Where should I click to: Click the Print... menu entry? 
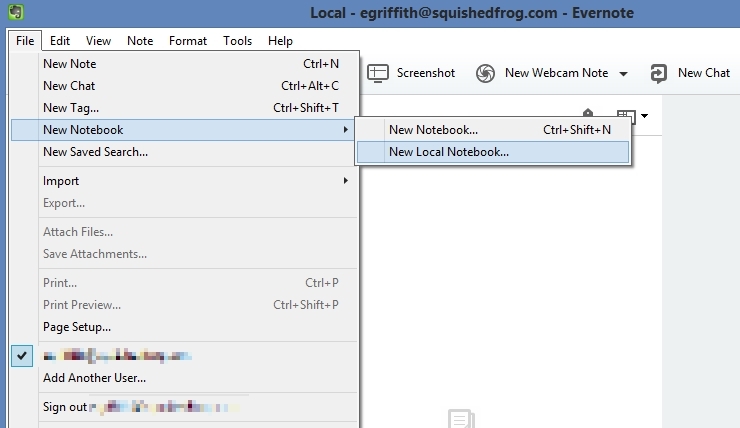tap(184, 283)
